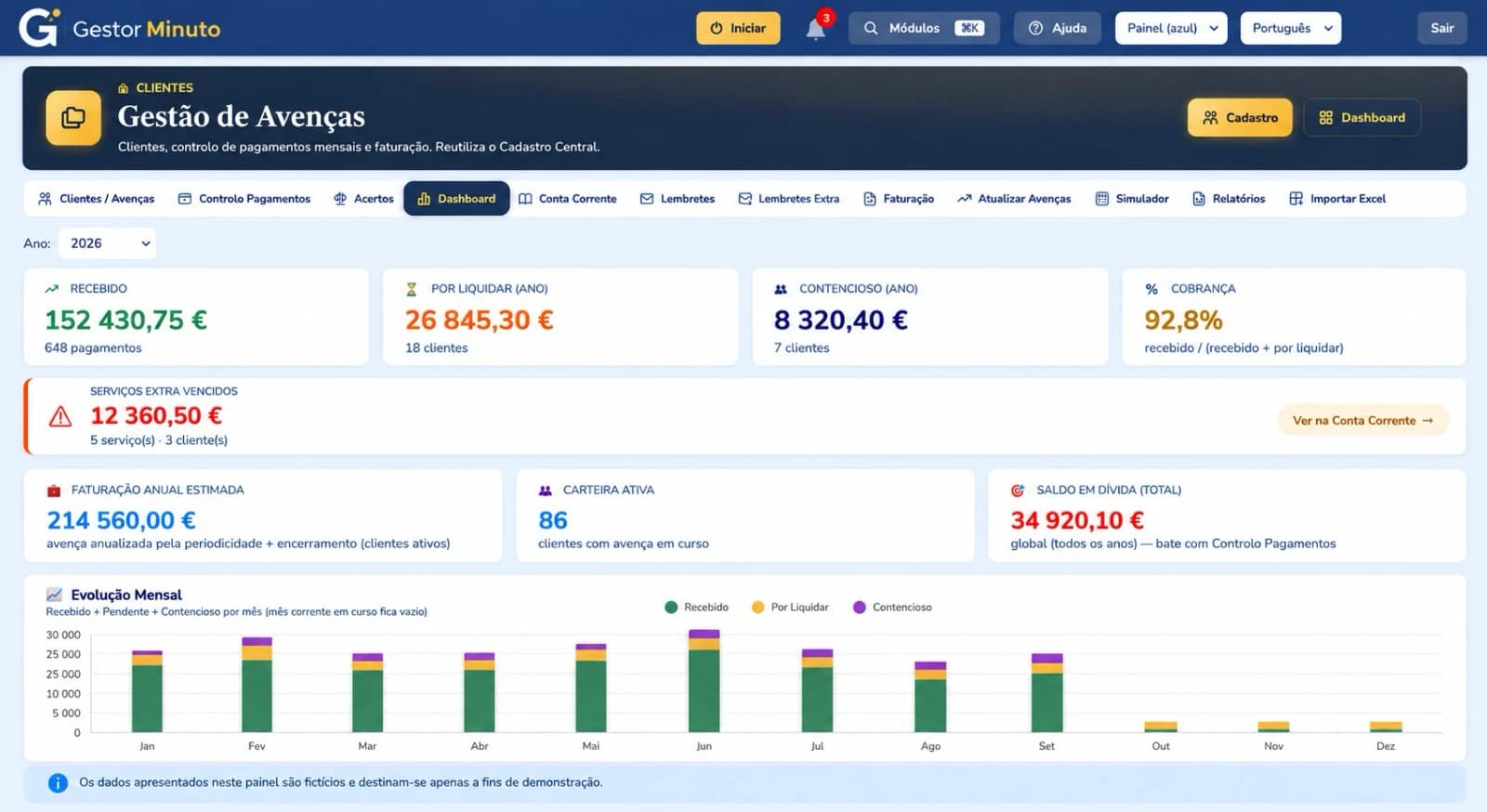
Task: Toggle Por Liquidar series in legend
Action: tap(790, 608)
